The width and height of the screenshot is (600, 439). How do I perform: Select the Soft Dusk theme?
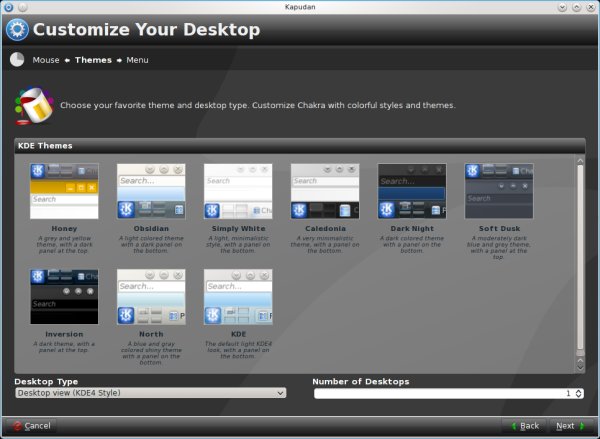(499, 192)
